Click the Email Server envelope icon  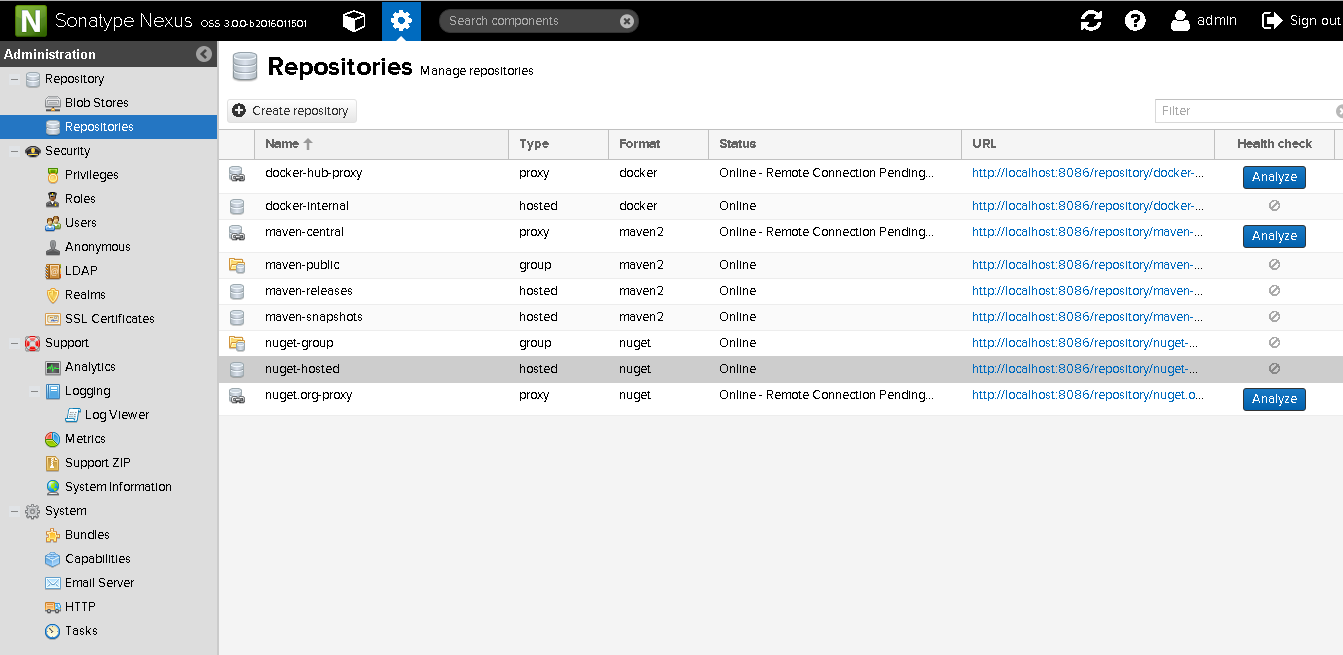[53, 583]
